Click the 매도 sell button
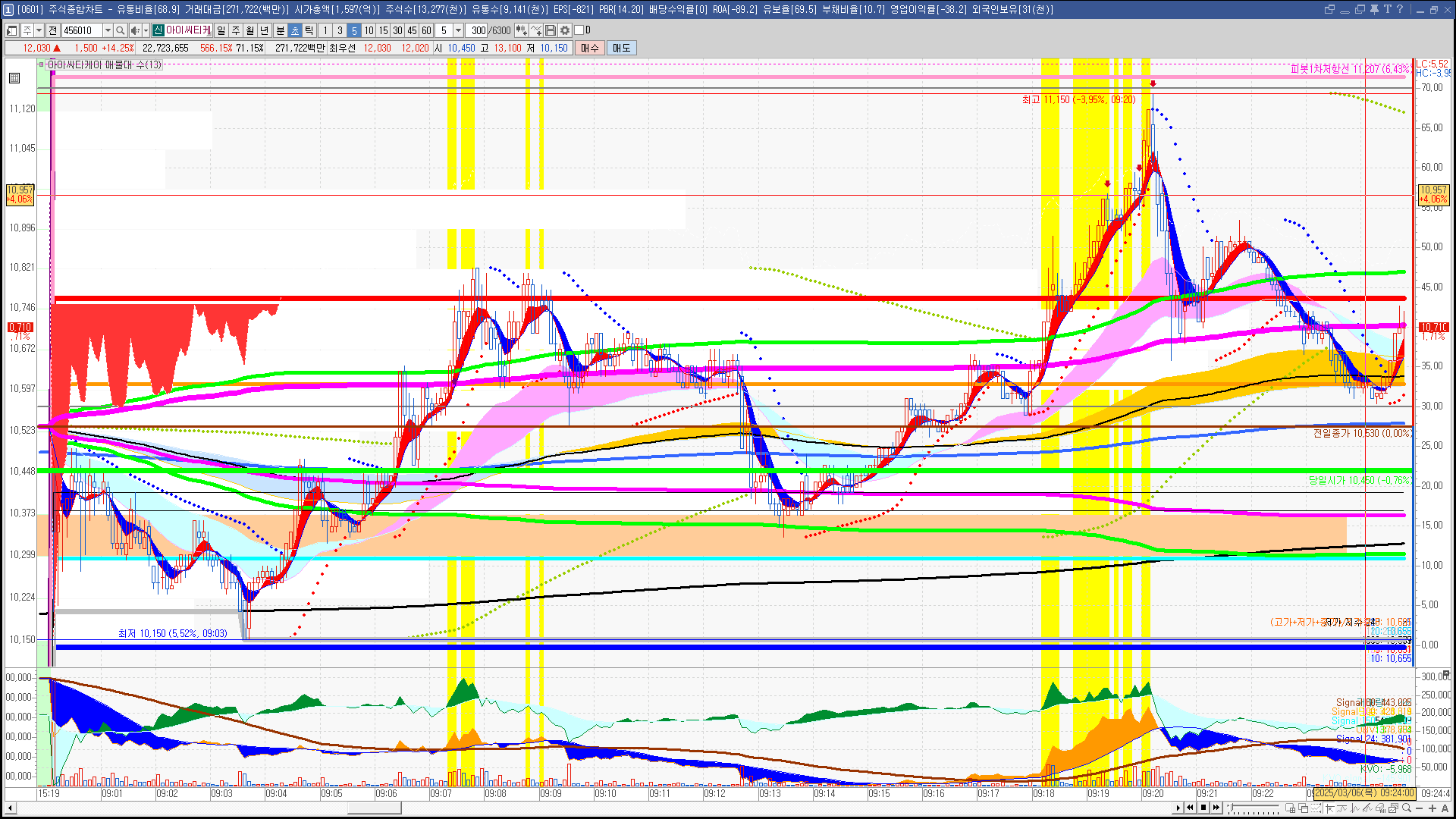The width and height of the screenshot is (1456, 819). point(622,48)
